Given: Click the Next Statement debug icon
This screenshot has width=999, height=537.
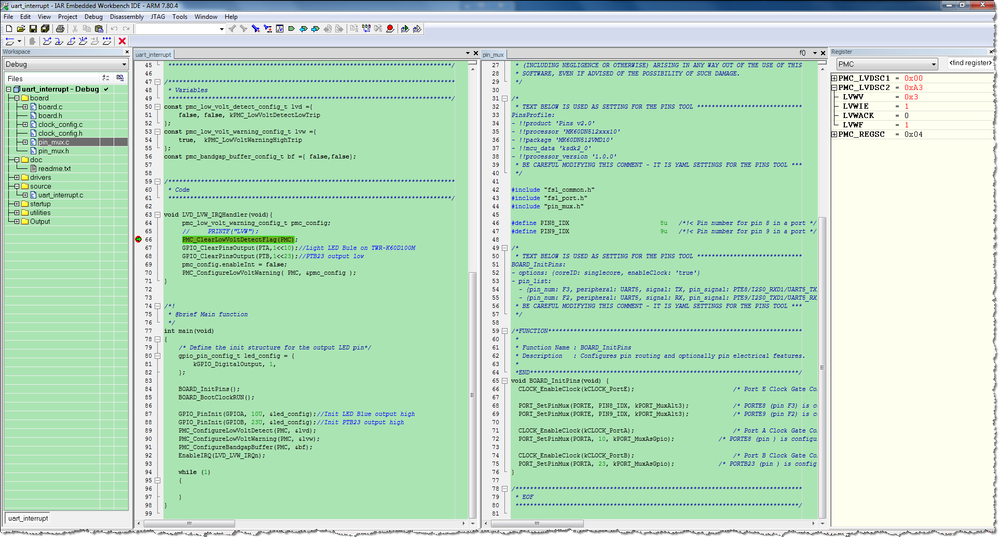Looking at the screenshot, I should (x=83, y=41).
